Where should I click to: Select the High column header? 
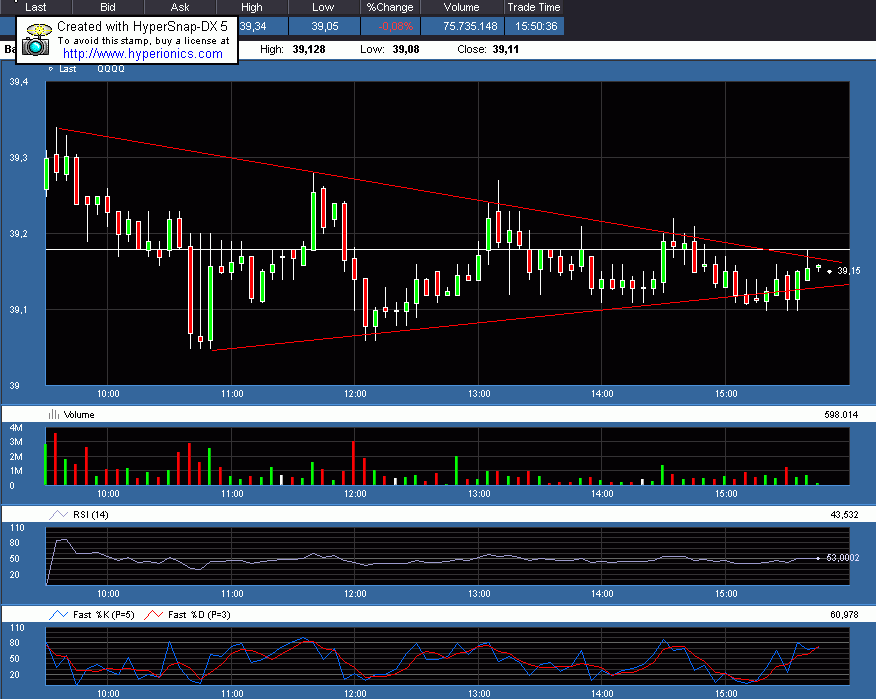251,7
